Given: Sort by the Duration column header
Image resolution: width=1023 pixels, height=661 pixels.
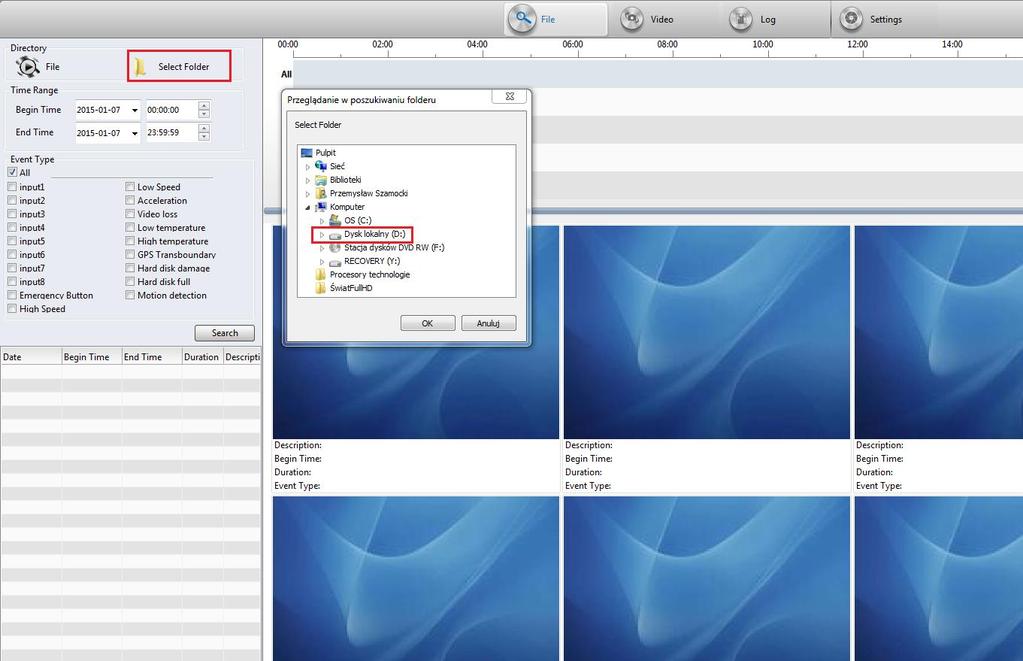Looking at the screenshot, I should tap(202, 357).
